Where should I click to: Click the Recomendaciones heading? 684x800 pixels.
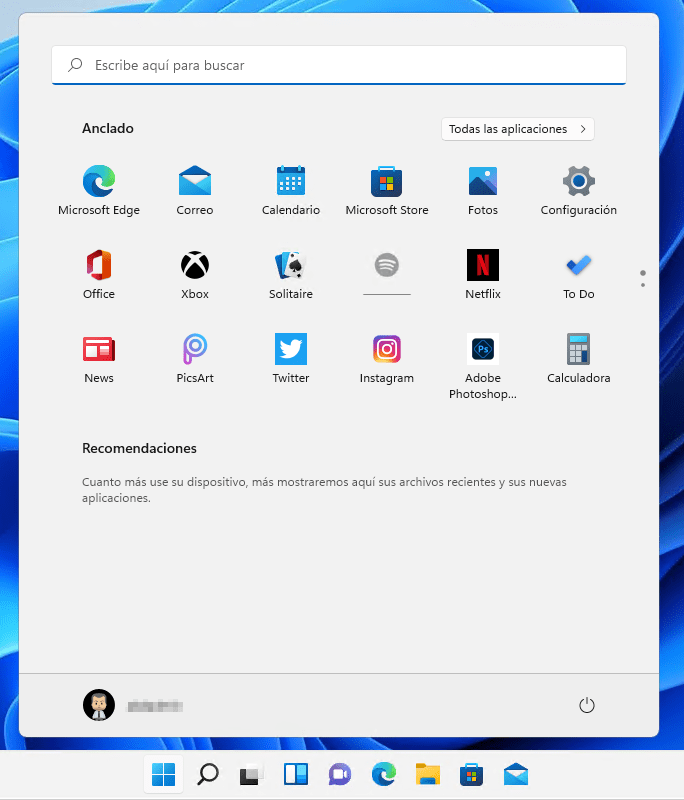[x=139, y=448]
